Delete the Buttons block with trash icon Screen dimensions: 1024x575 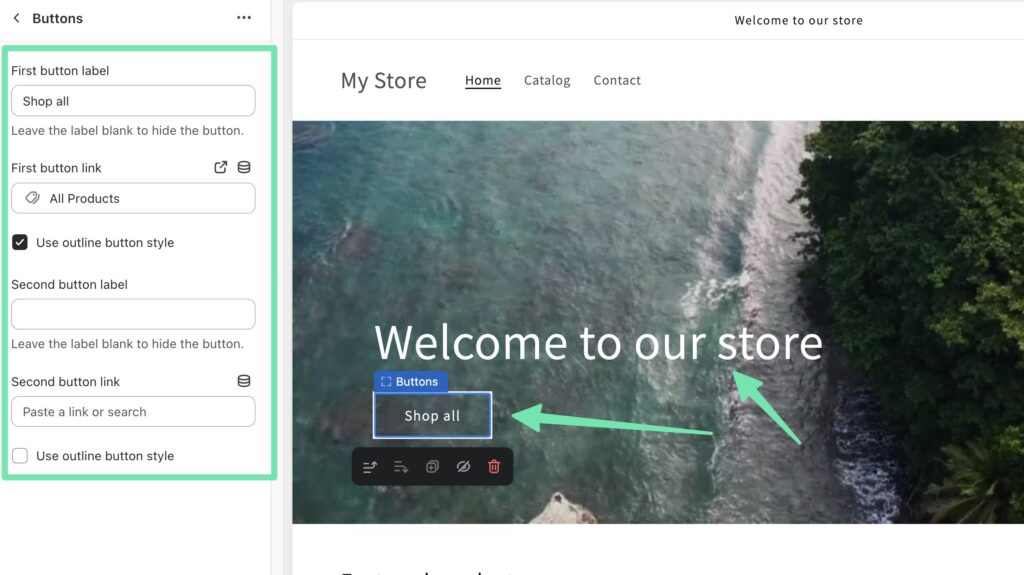[494, 467]
